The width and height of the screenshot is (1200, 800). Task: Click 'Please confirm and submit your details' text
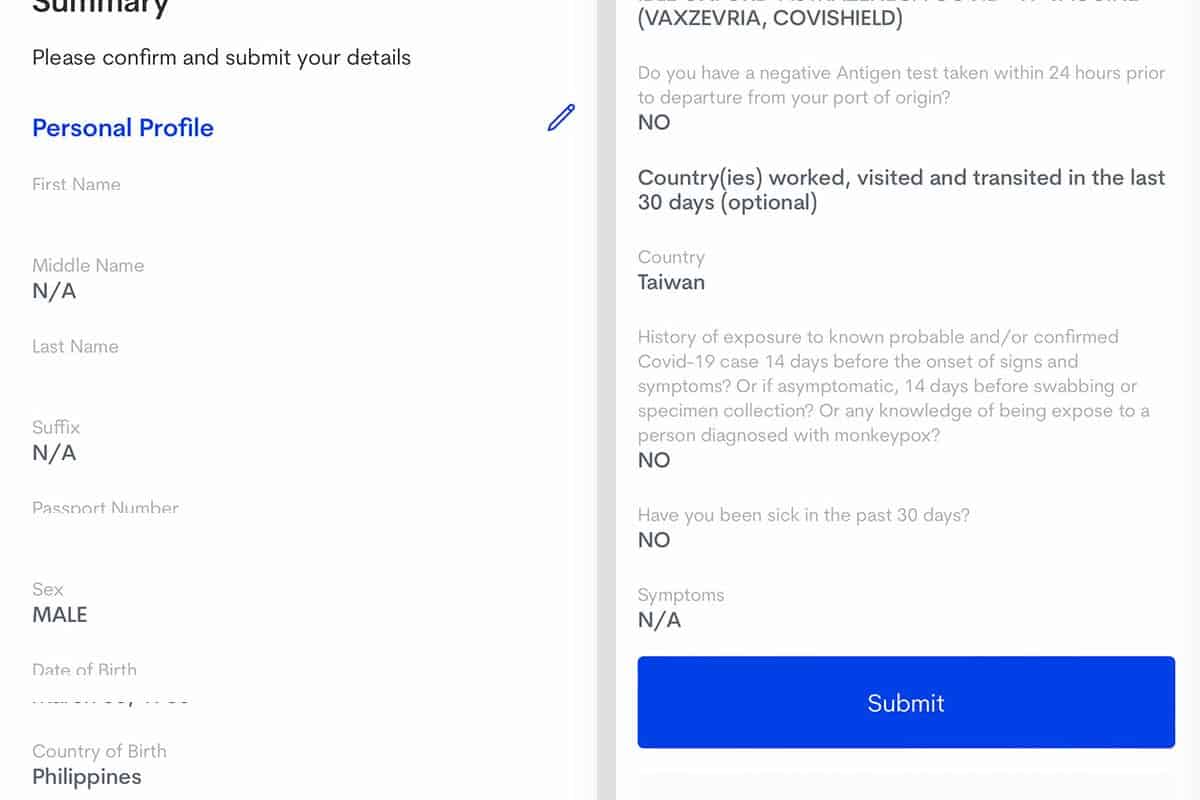pos(221,57)
